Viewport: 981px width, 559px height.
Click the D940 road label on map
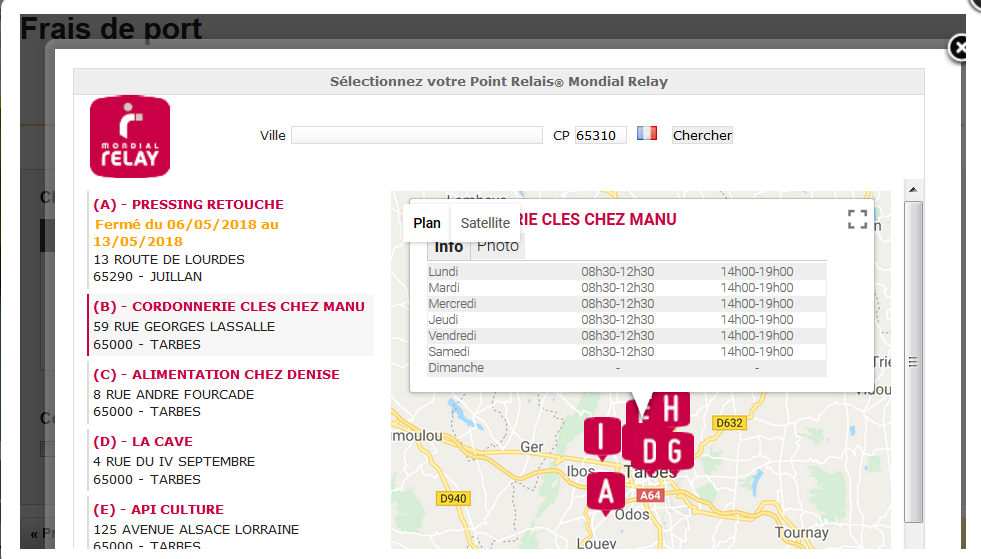(x=452, y=498)
